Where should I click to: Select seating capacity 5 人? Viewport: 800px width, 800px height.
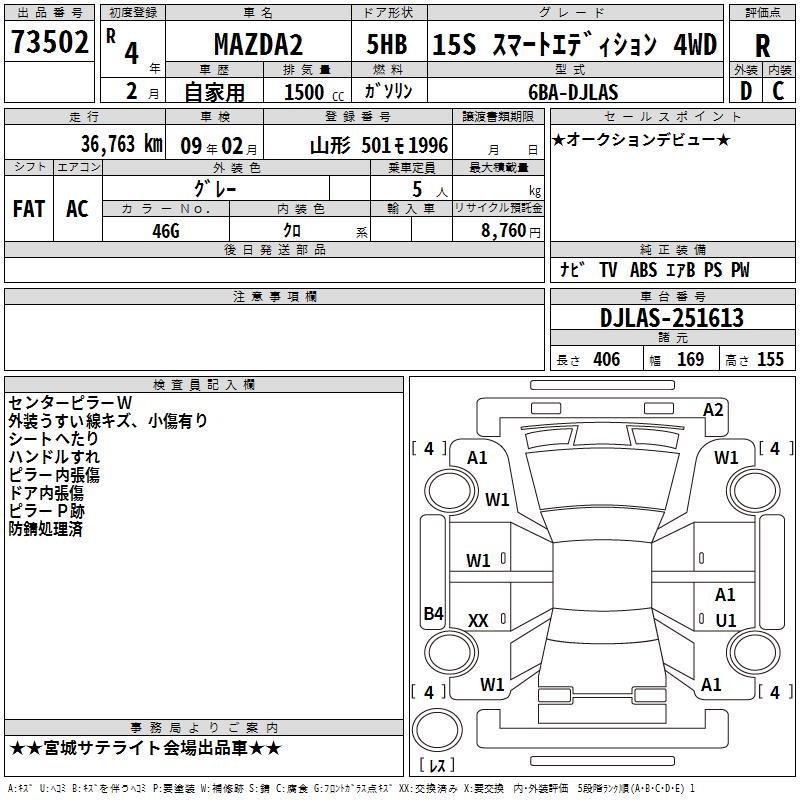430,189
